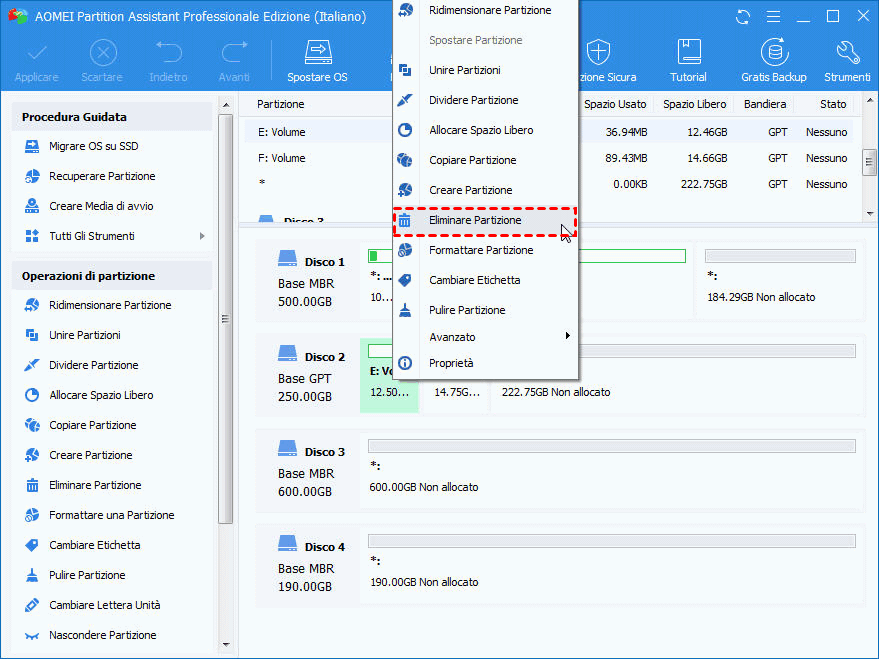This screenshot has width=879, height=659.
Task: Open the hamburger menu in title bar
Action: pos(774,17)
